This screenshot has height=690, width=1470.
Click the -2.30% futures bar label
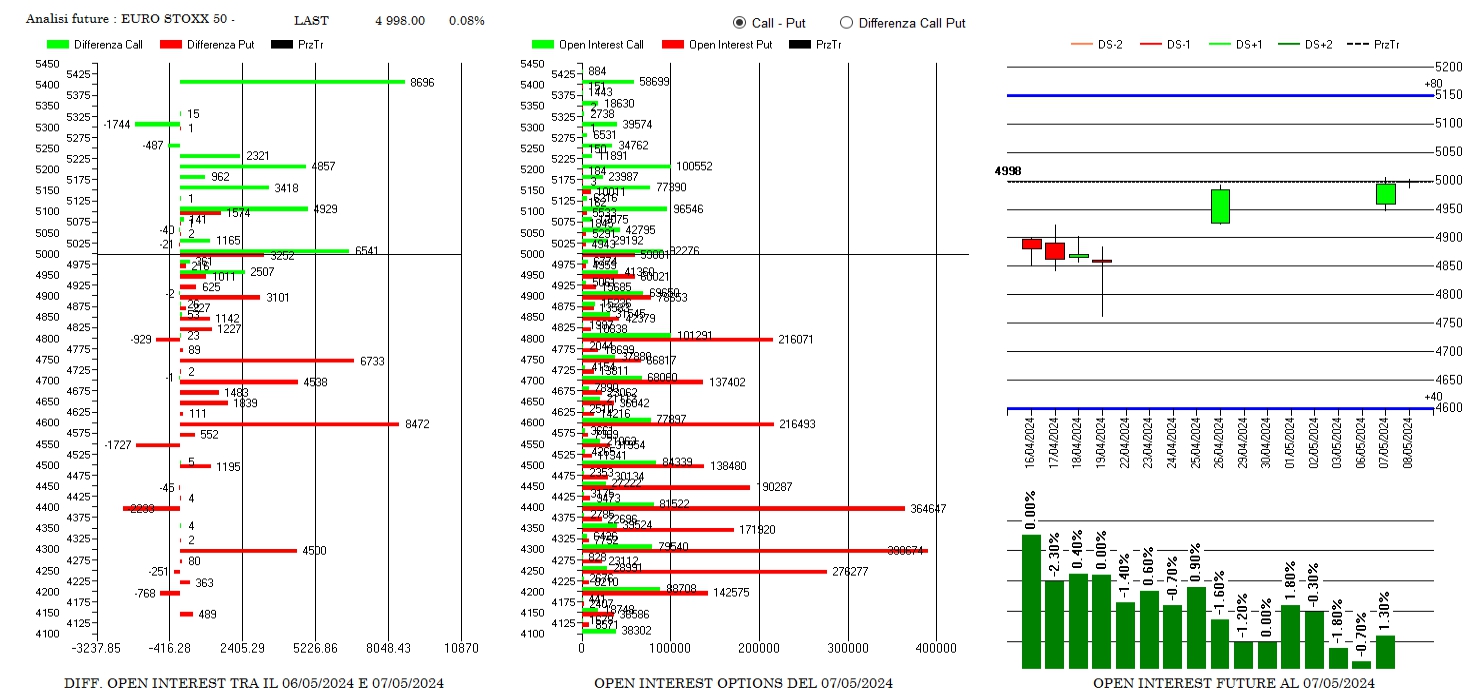click(x=1055, y=555)
